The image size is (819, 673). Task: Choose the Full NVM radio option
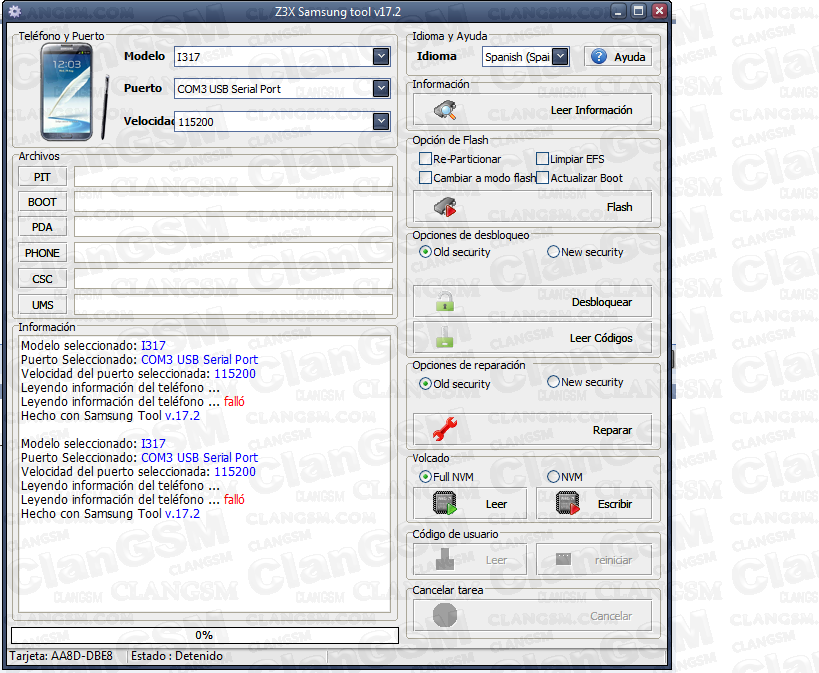tap(425, 477)
